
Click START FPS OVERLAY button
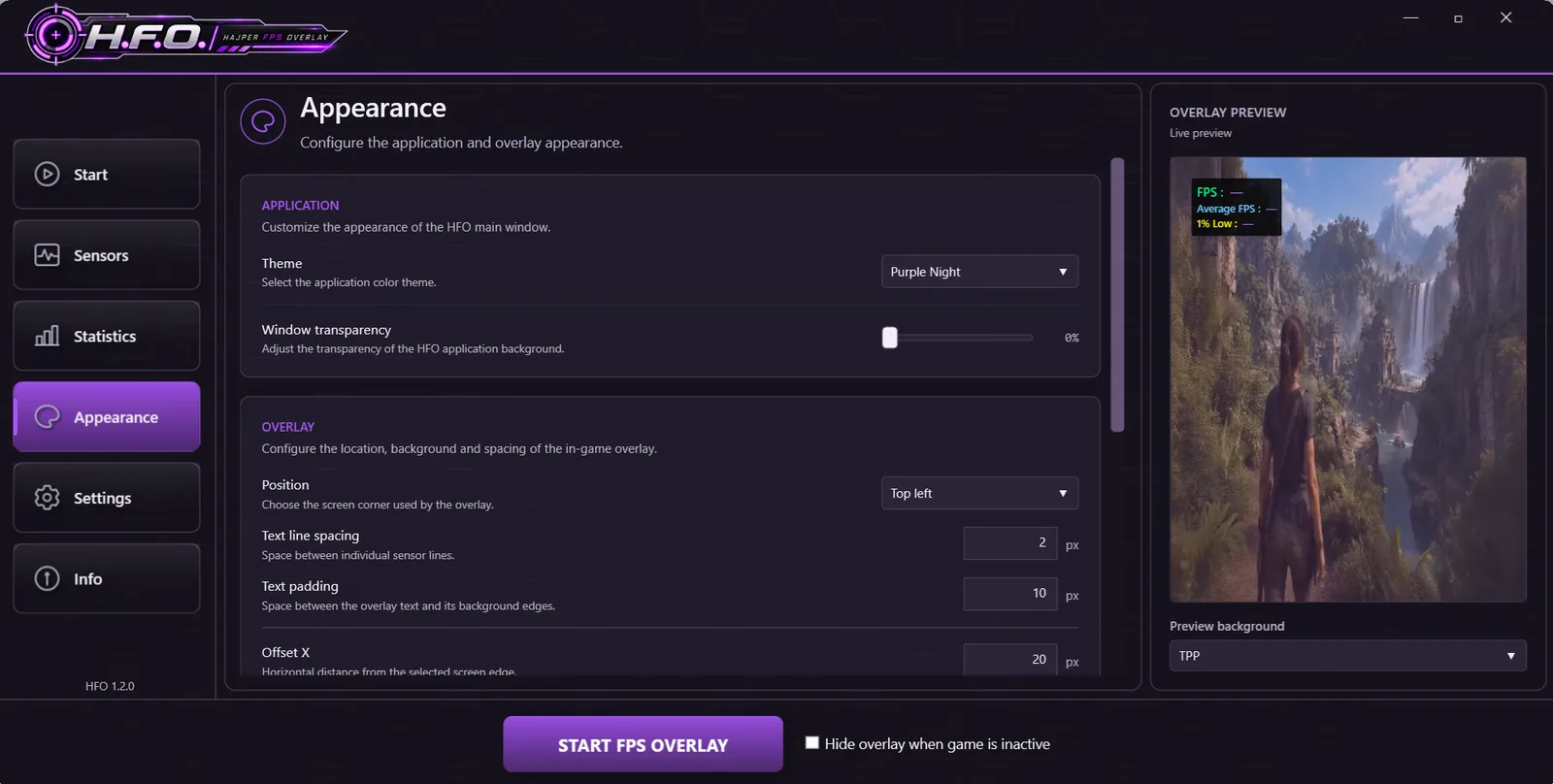[x=643, y=744]
